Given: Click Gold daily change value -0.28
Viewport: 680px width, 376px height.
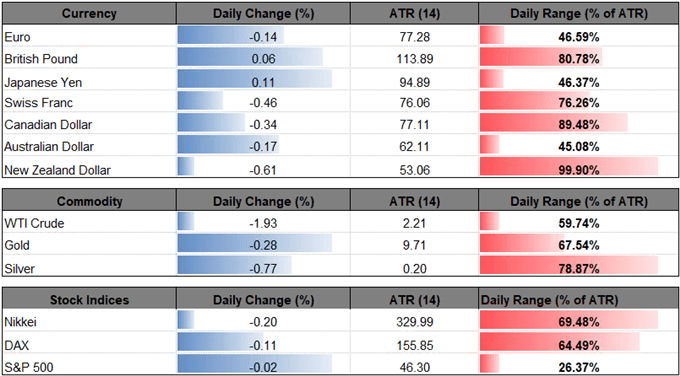Looking at the screenshot, I should click(x=263, y=246).
